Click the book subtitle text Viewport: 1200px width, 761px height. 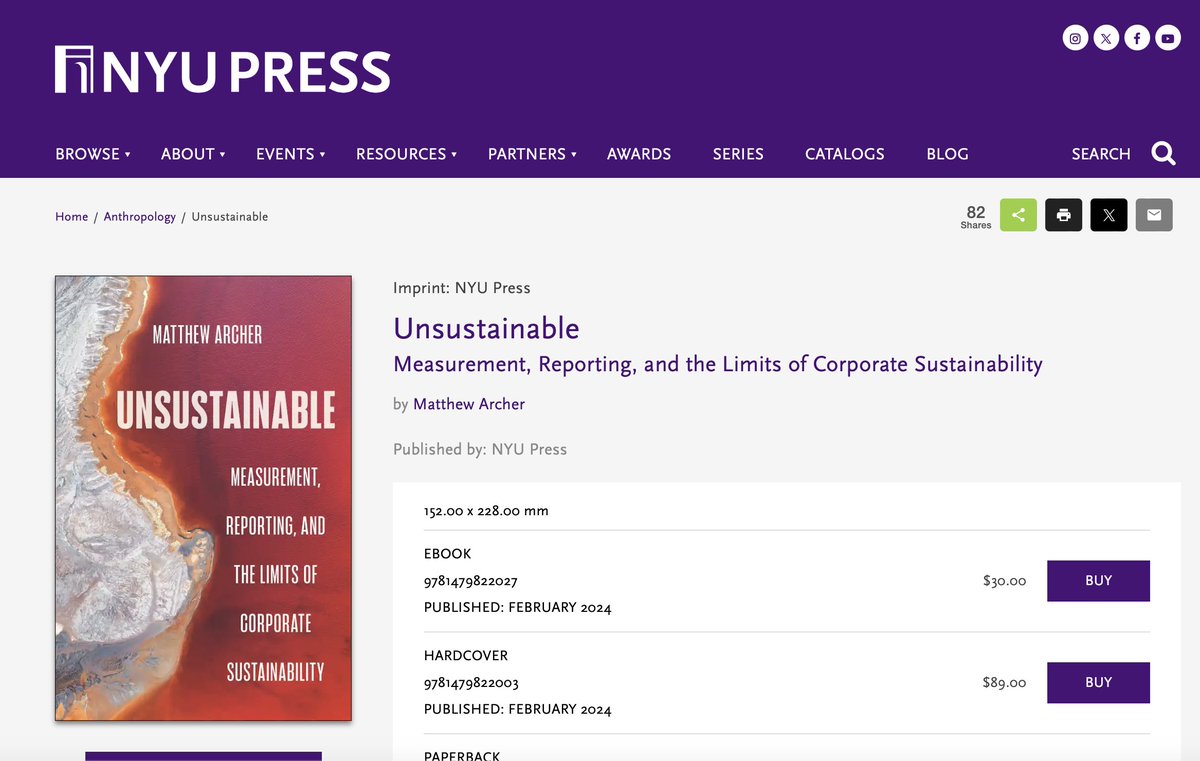tap(718, 364)
